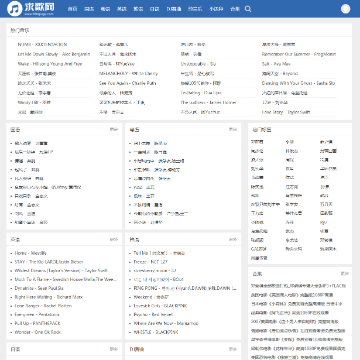Open the Beyond song in hot list
The width and height of the screenshot is (360, 360).
[x=280, y=73]
